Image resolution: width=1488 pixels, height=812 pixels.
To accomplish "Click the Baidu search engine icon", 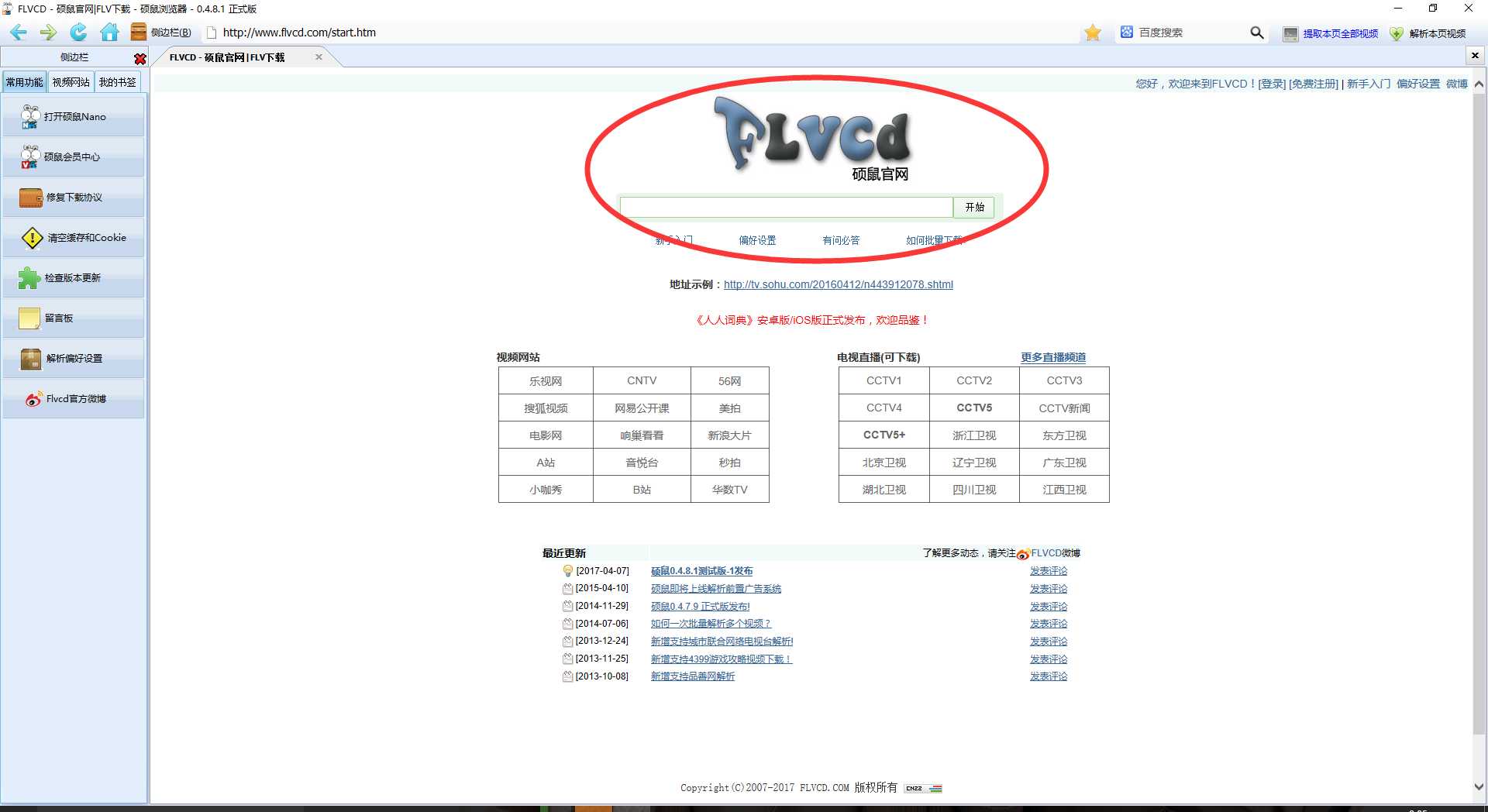I will pyautogui.click(x=1127, y=33).
